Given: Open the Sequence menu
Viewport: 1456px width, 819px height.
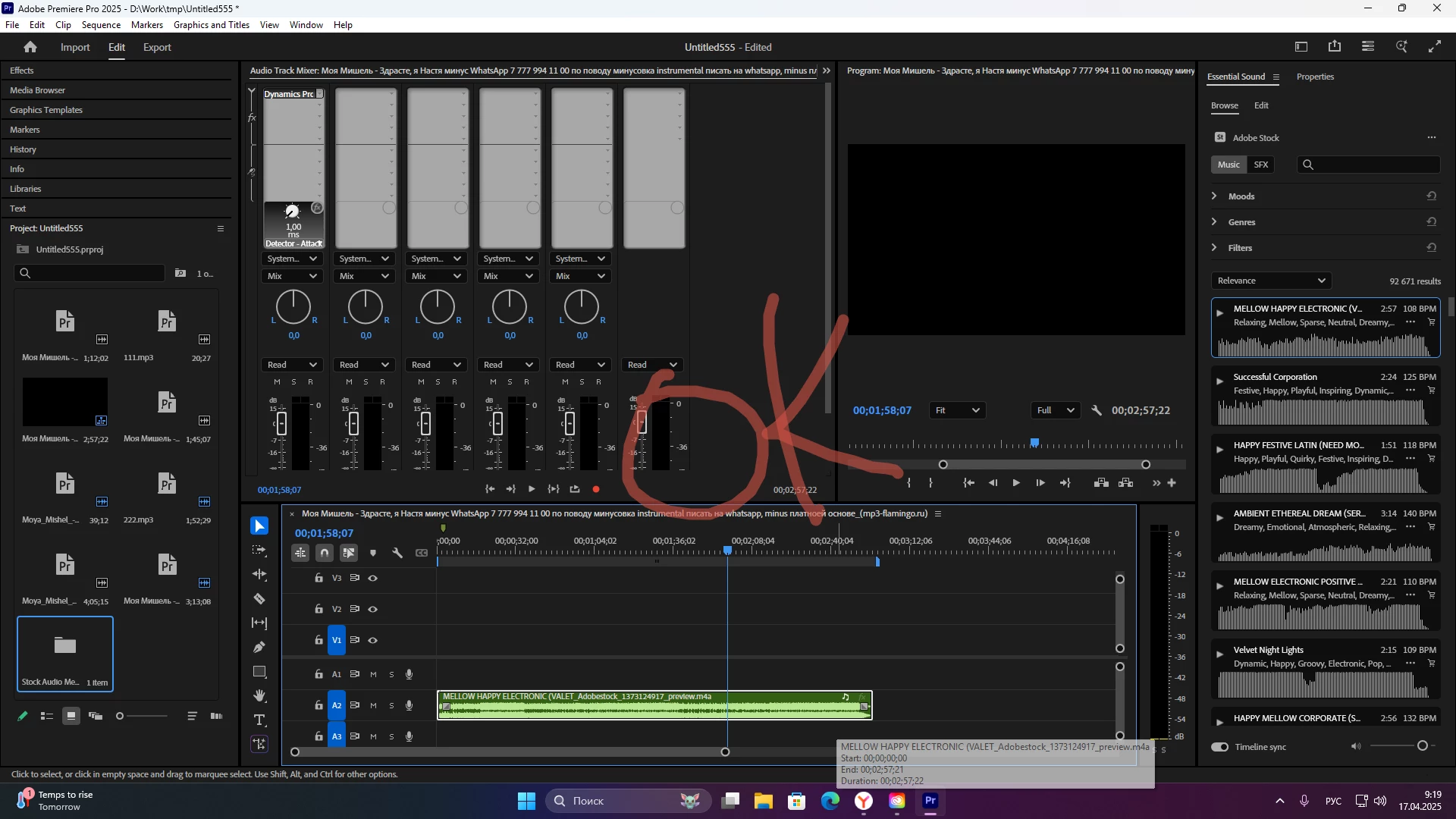Looking at the screenshot, I should [101, 25].
